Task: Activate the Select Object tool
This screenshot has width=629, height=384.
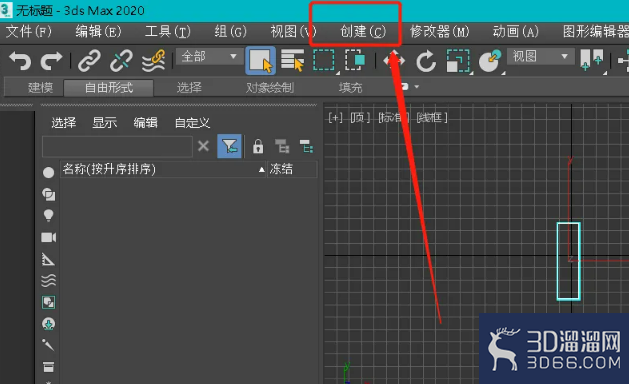Action: pos(260,61)
